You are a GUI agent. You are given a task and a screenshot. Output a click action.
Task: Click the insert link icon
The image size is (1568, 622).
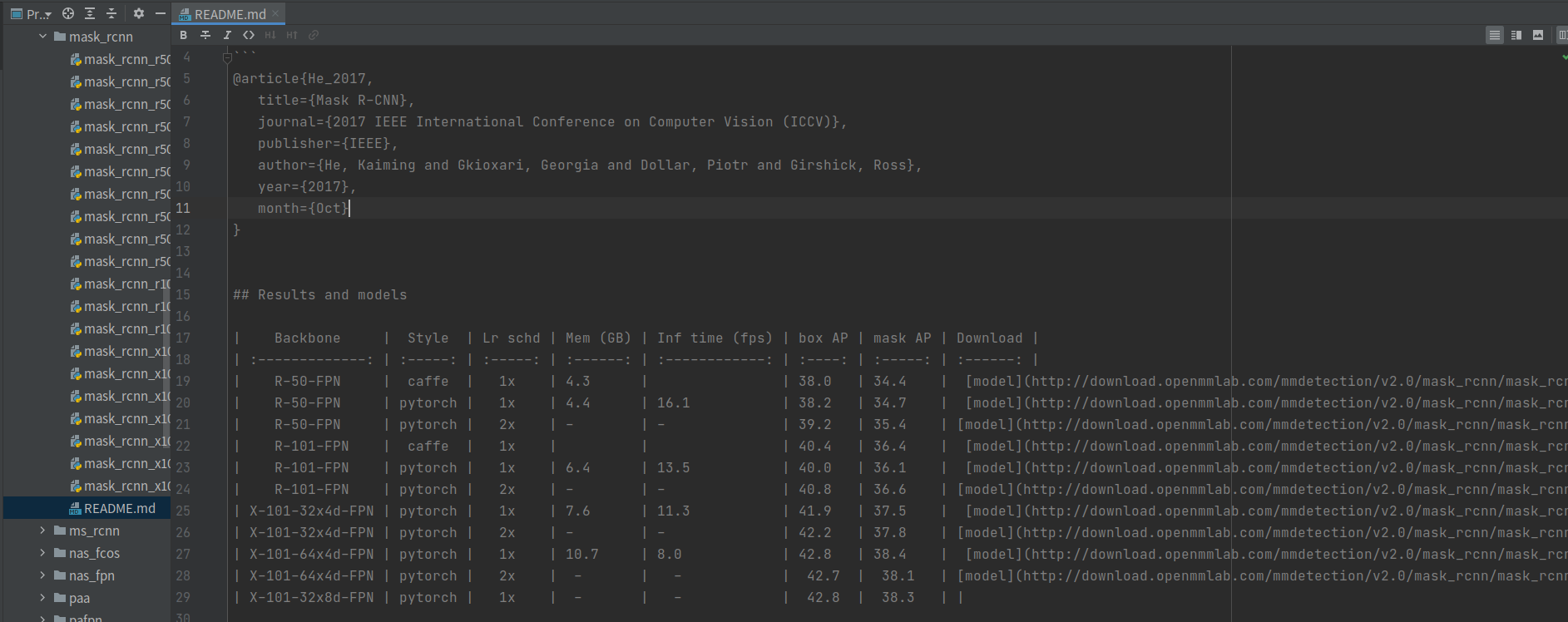[314, 35]
